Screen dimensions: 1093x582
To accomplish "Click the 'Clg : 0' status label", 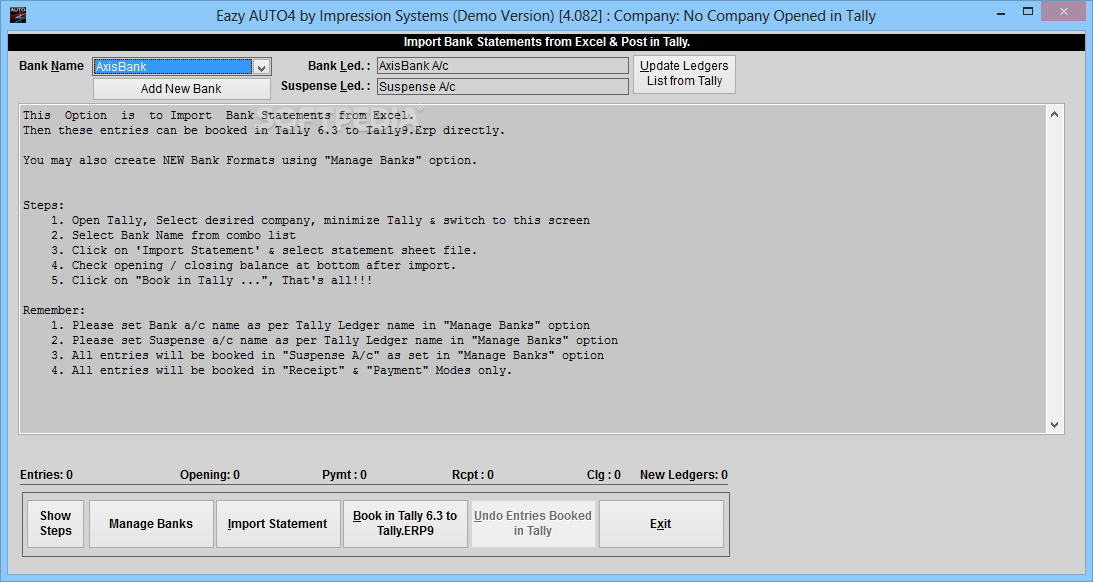I will [x=603, y=475].
